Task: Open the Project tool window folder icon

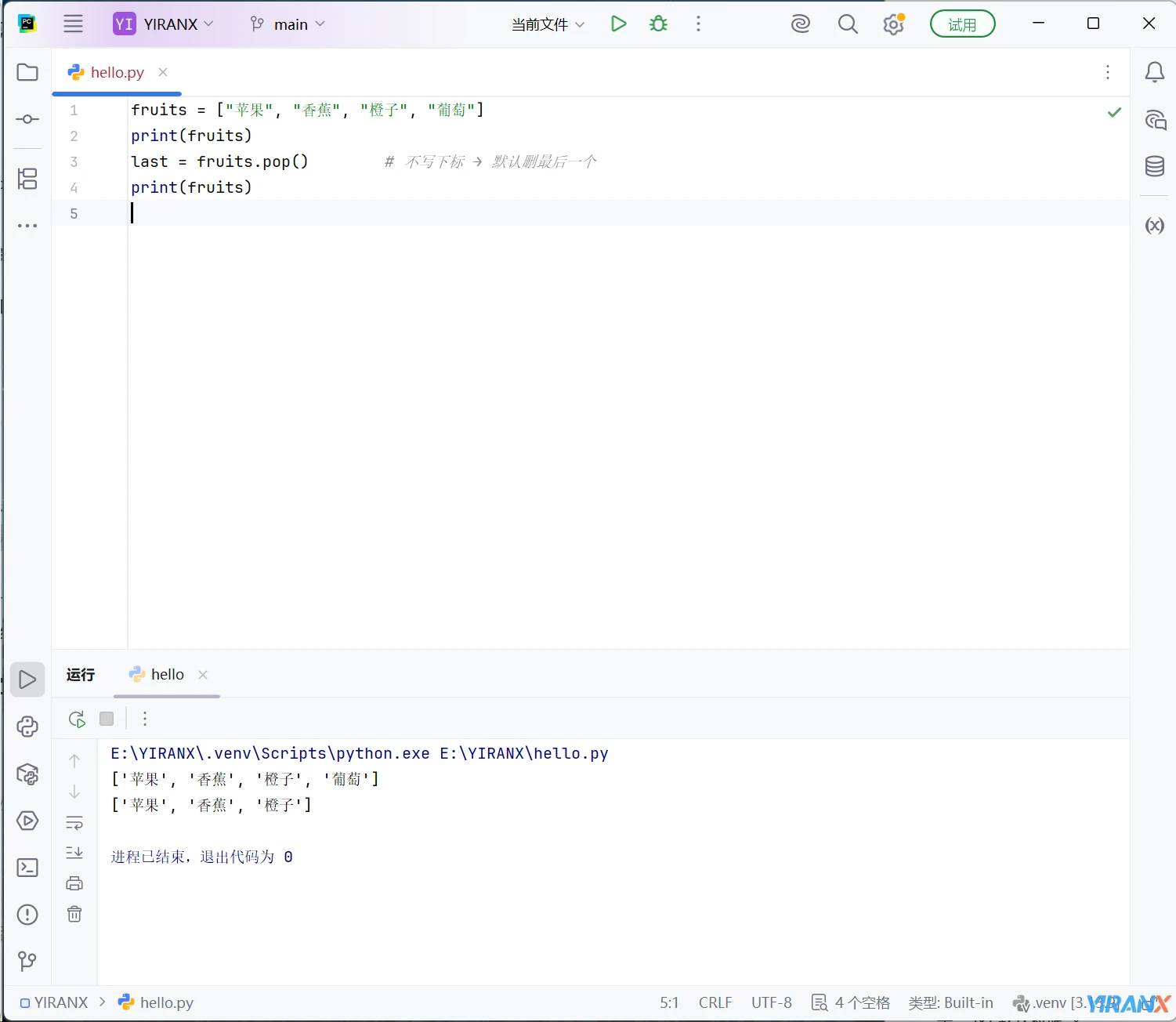Action: point(27,72)
